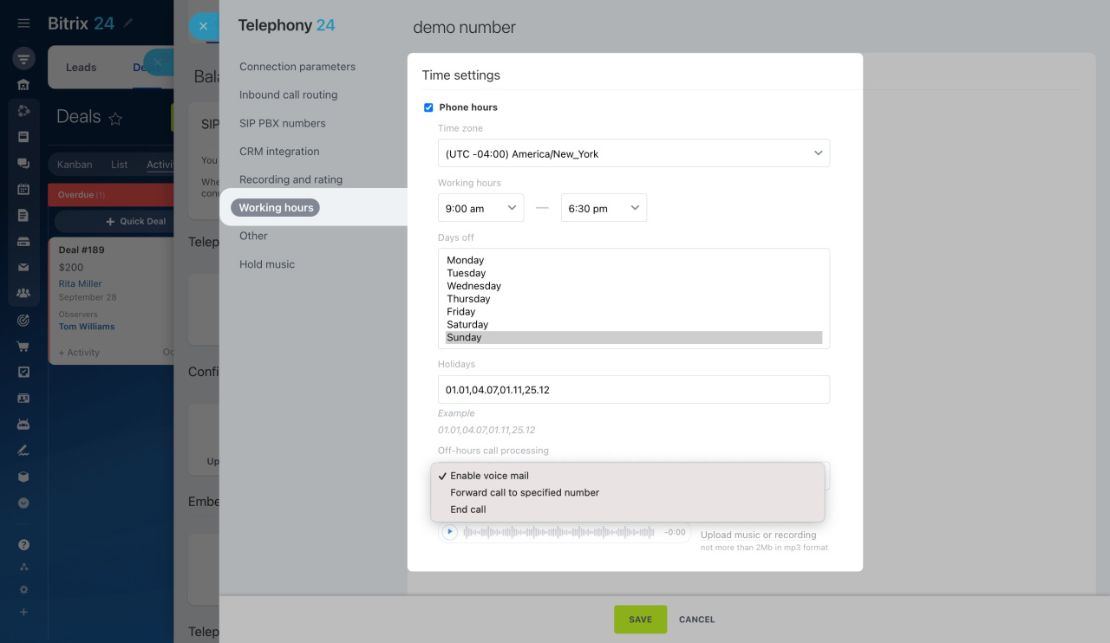This screenshot has width=1110, height=643.
Task: Click Upload music or recording
Action: (x=758, y=535)
